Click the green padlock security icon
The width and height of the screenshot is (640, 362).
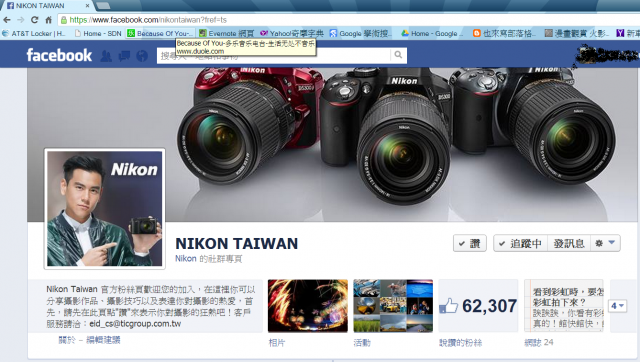coord(64,20)
